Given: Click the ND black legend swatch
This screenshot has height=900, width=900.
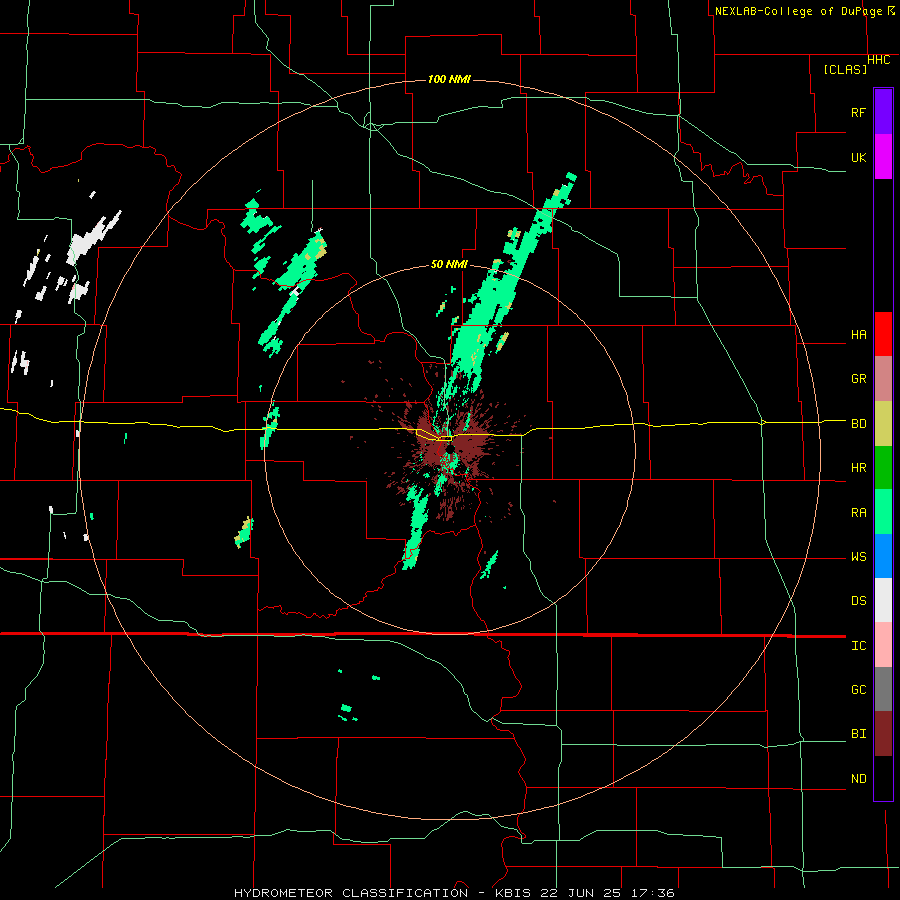Looking at the screenshot, I should [883, 778].
